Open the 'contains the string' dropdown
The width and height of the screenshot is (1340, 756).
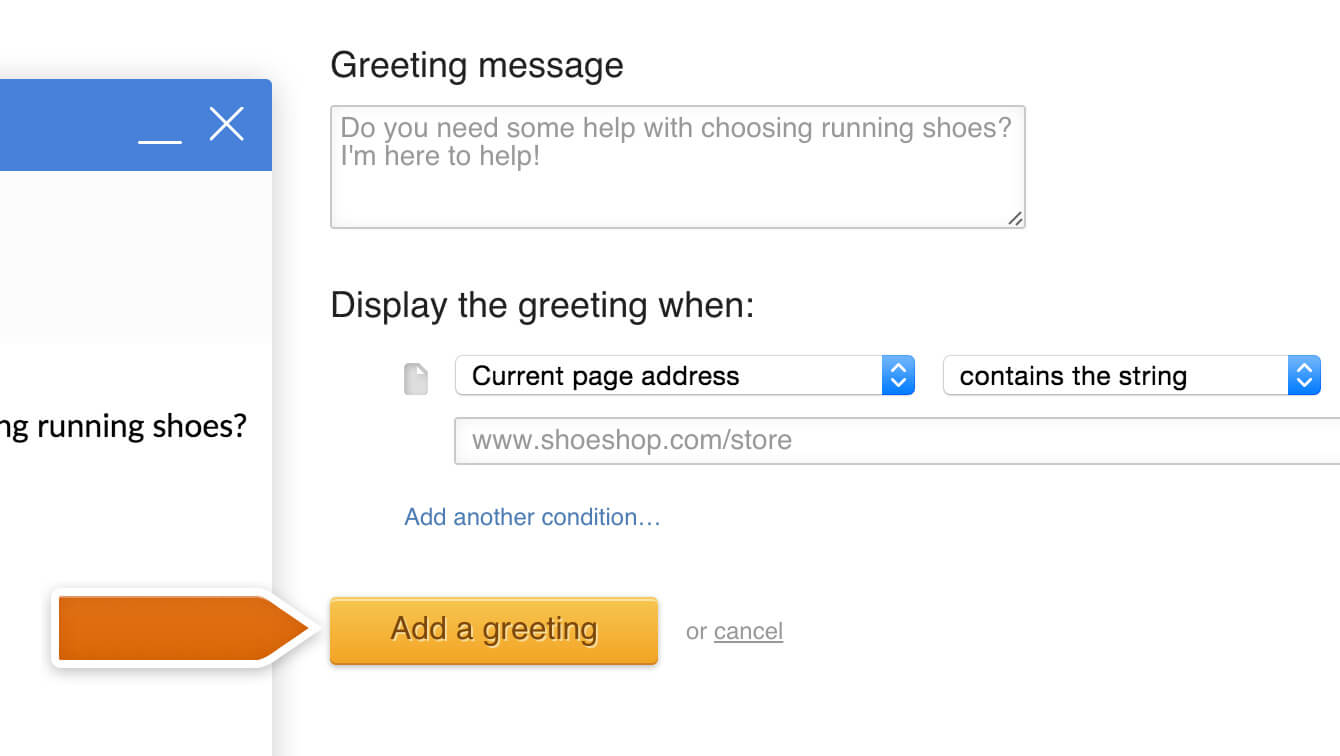1132,375
